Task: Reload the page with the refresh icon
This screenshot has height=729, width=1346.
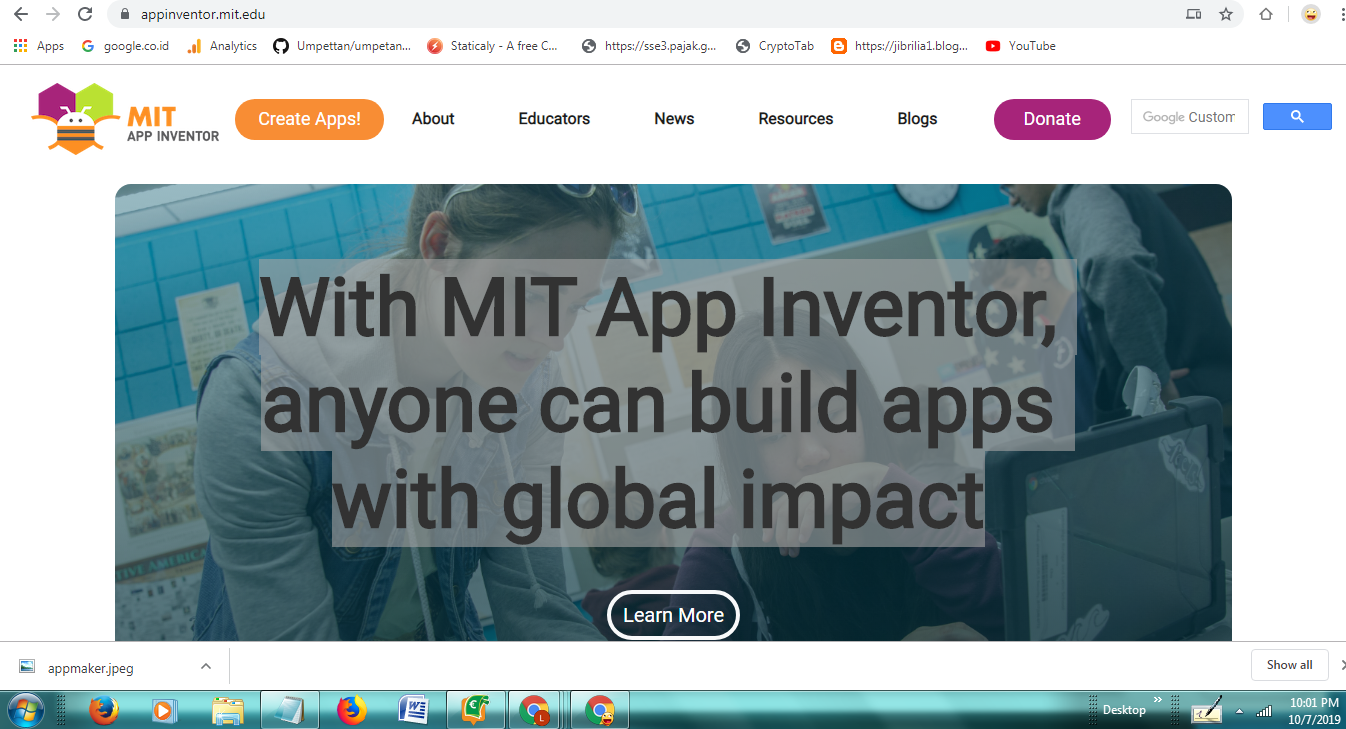Action: 85,14
